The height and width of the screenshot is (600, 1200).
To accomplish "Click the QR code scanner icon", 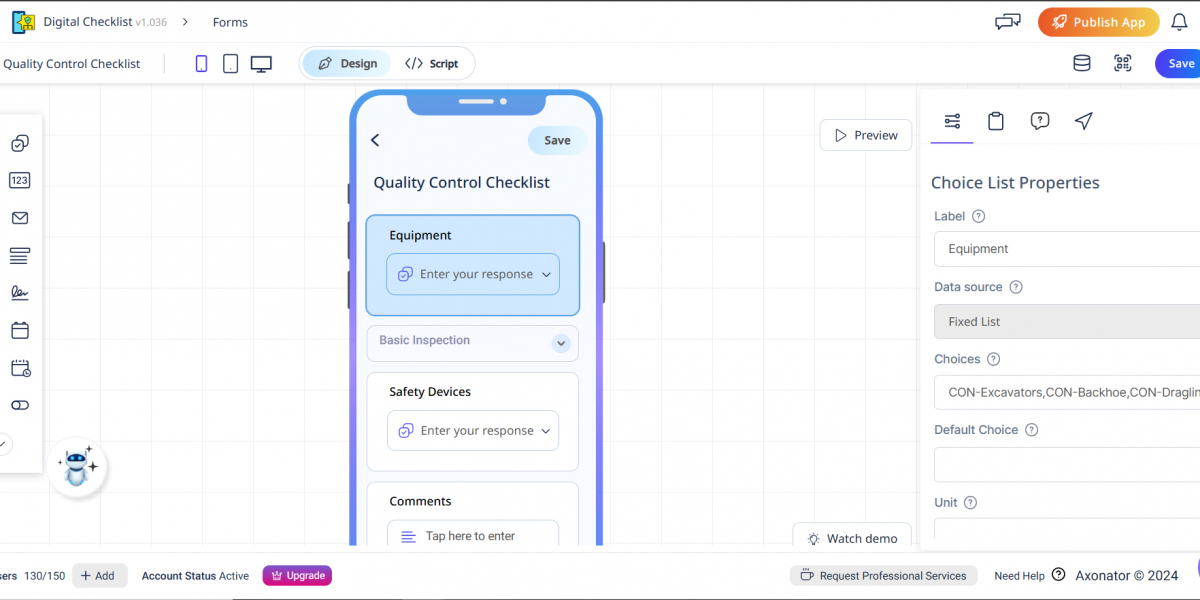I will click(x=1123, y=64).
